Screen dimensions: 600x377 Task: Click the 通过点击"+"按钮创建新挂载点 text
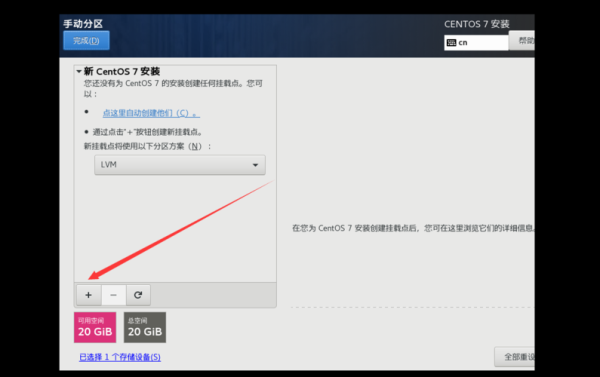[147, 132]
